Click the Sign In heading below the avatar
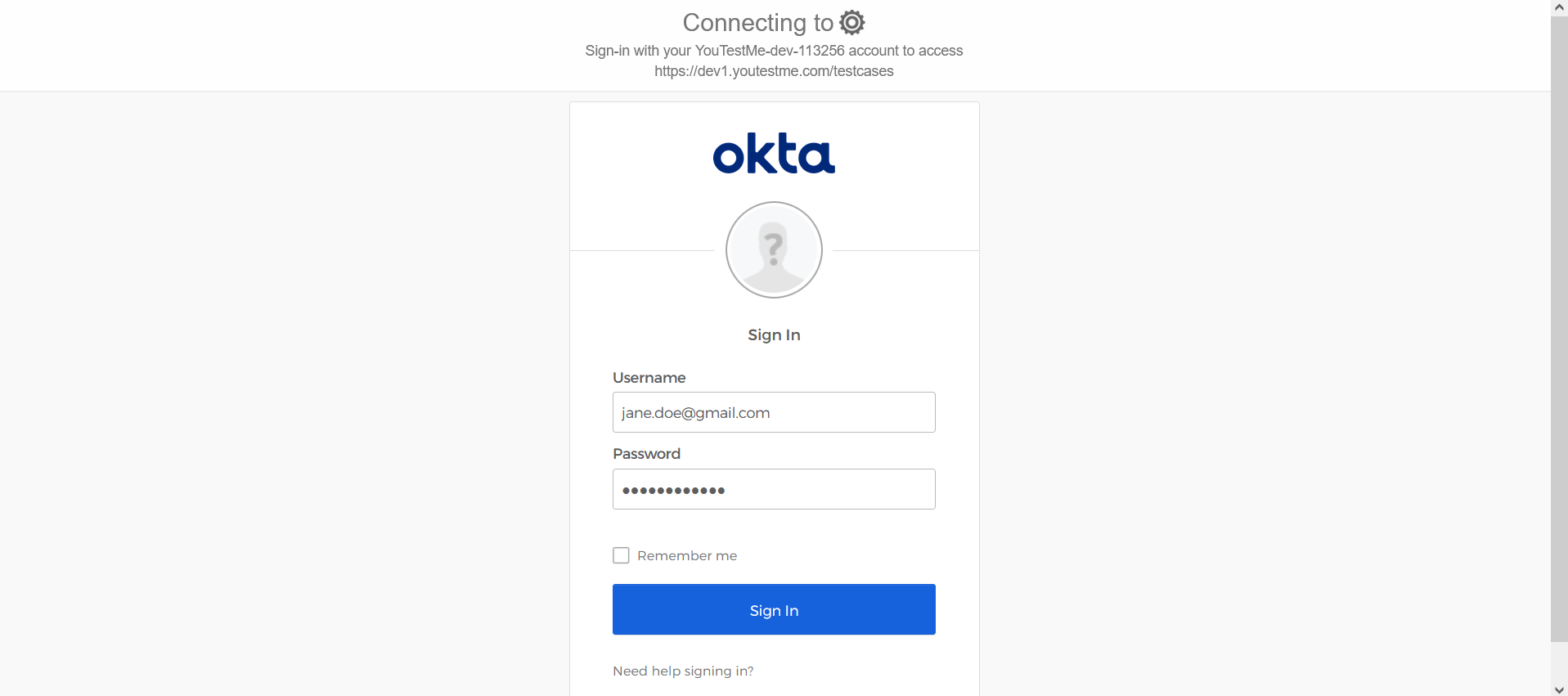This screenshot has width=1568, height=696. pyautogui.click(x=774, y=335)
